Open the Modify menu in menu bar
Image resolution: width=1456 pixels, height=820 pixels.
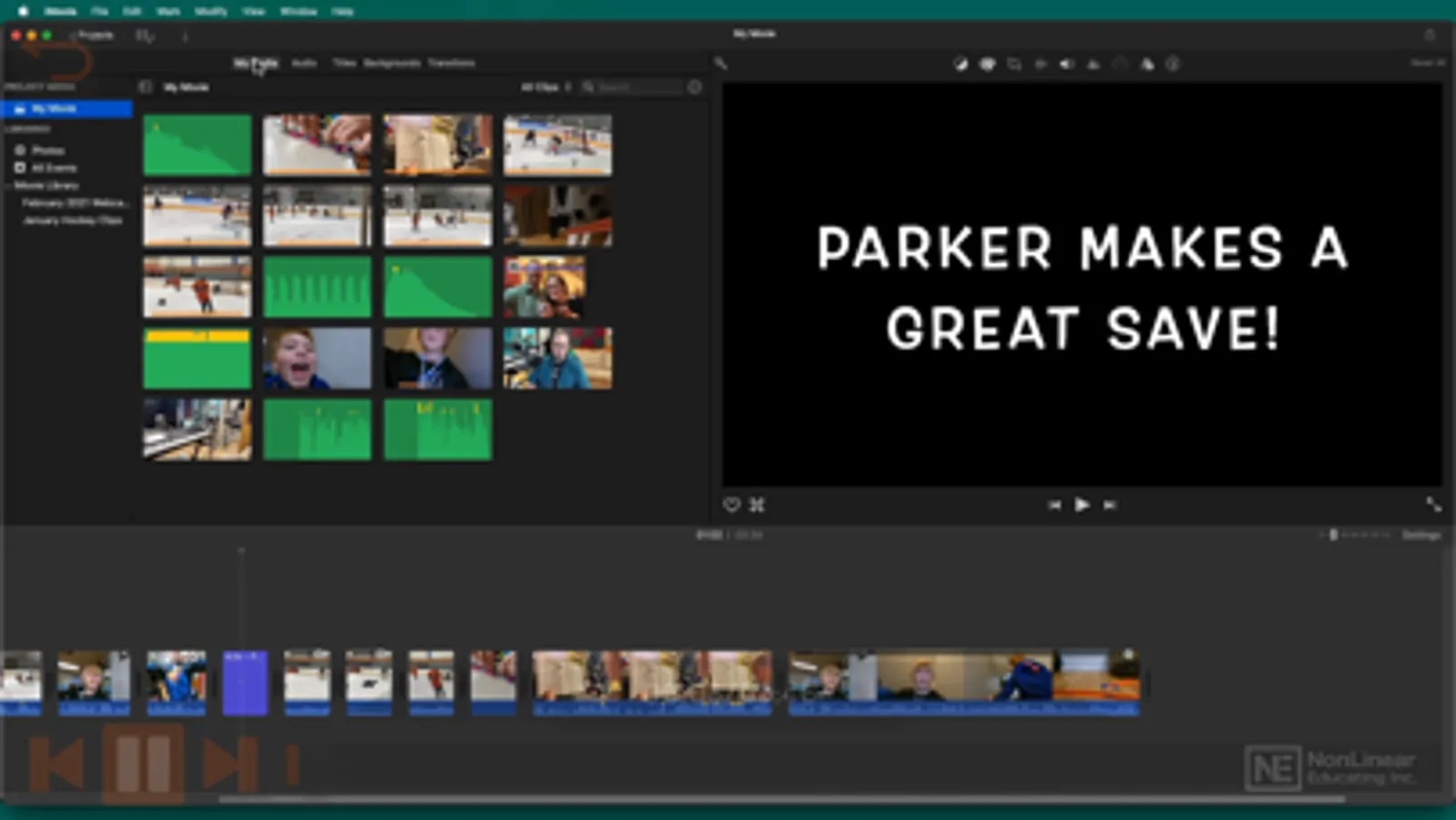click(x=210, y=11)
